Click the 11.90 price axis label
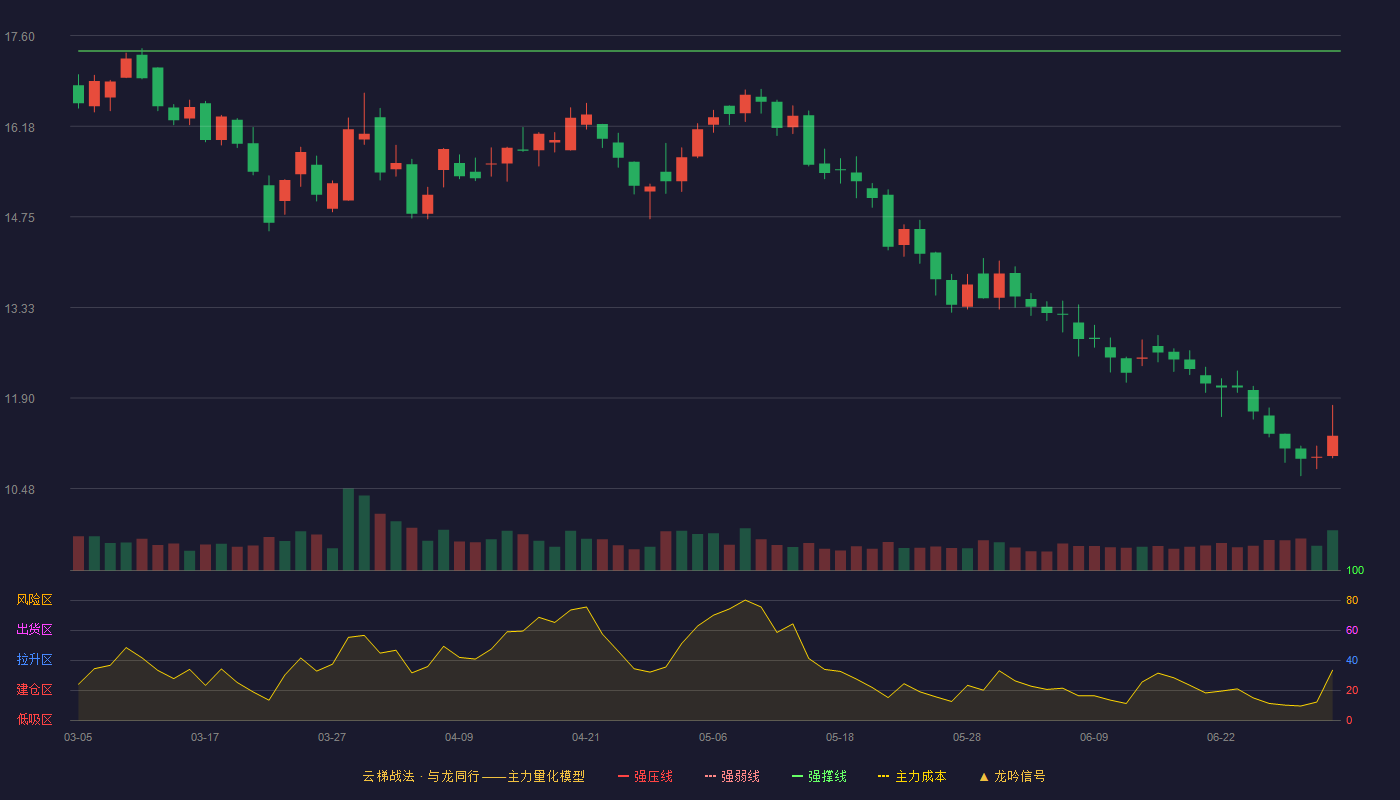1400x800 pixels. pos(19,399)
